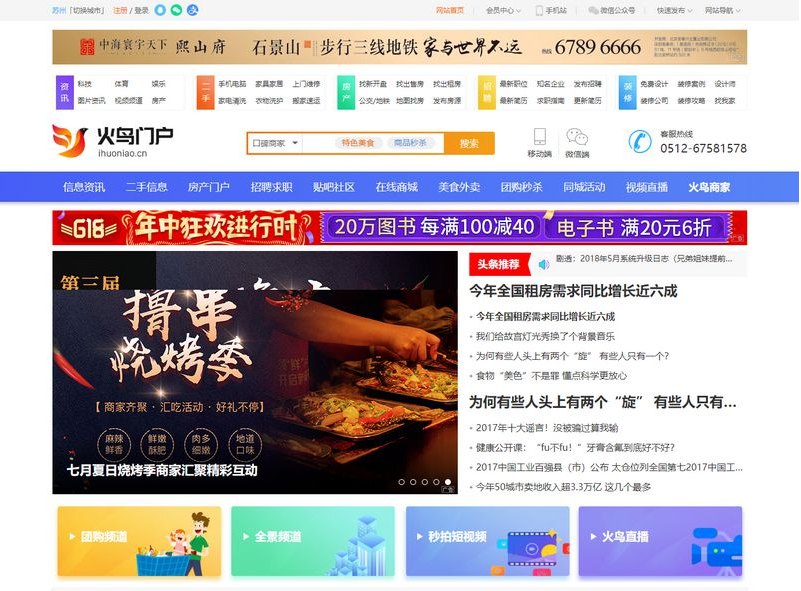
Task: Expand the 快速发布 dropdown
Action: 674,10
